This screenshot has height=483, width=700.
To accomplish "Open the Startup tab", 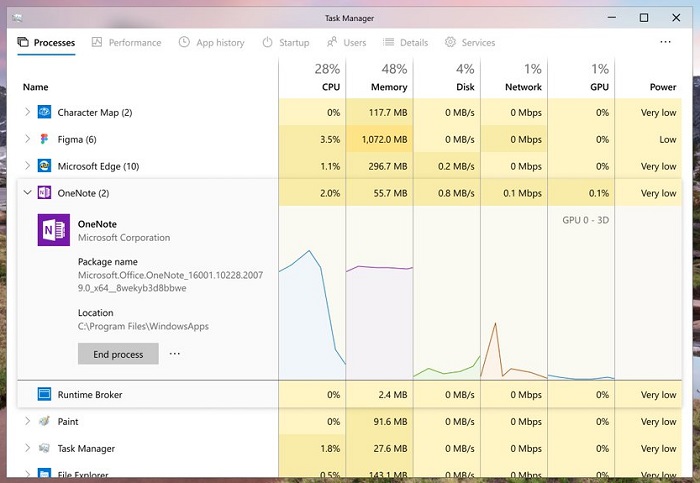I will [x=286, y=42].
